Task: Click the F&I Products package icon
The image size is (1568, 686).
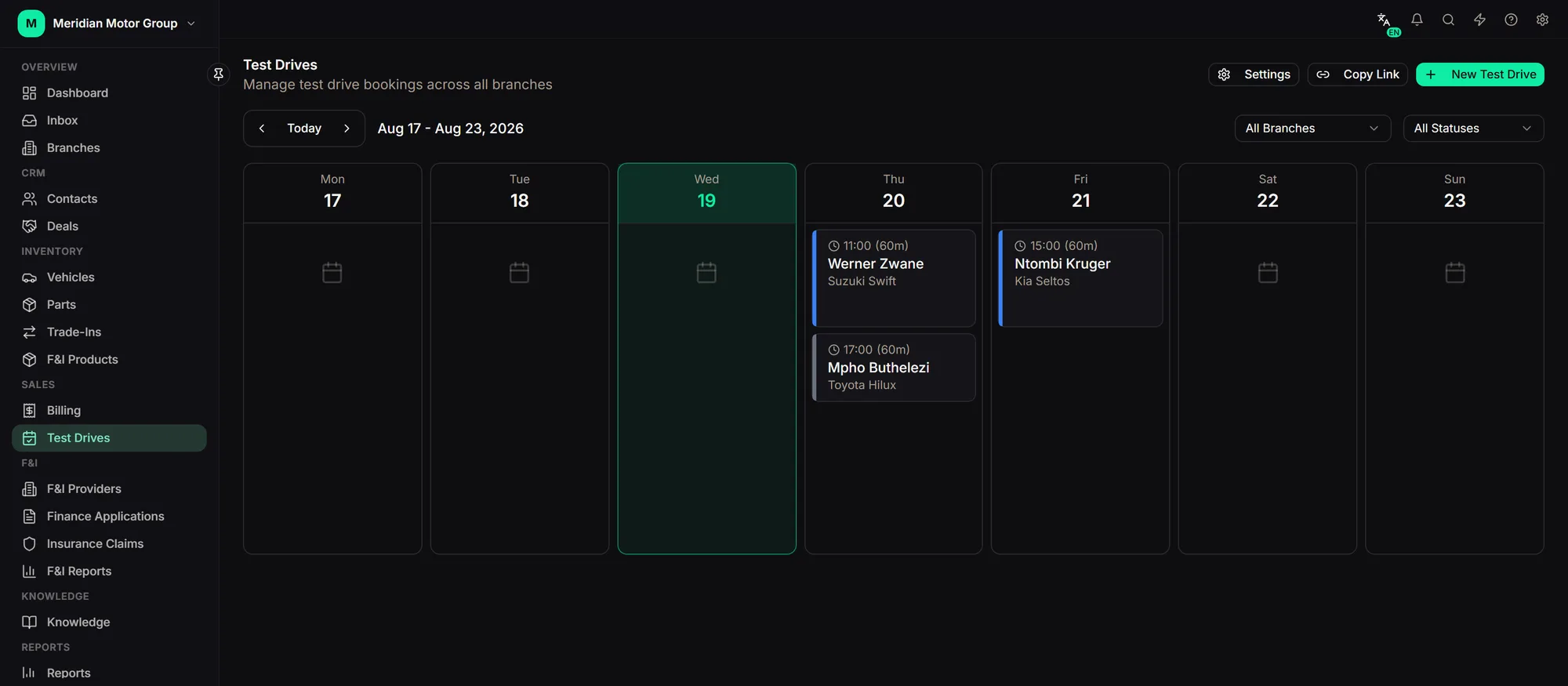Action: (x=29, y=360)
